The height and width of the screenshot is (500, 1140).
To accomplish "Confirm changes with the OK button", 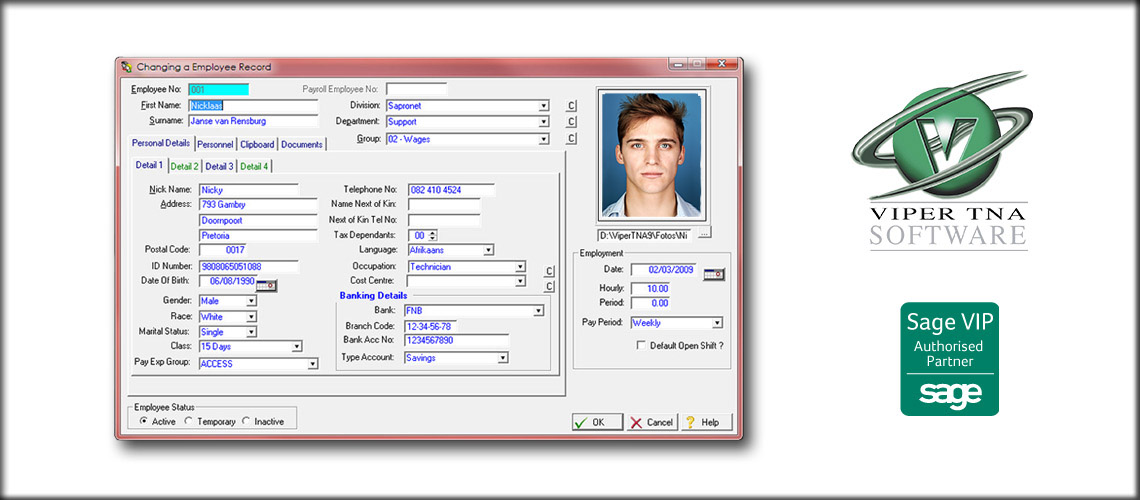I will 598,422.
